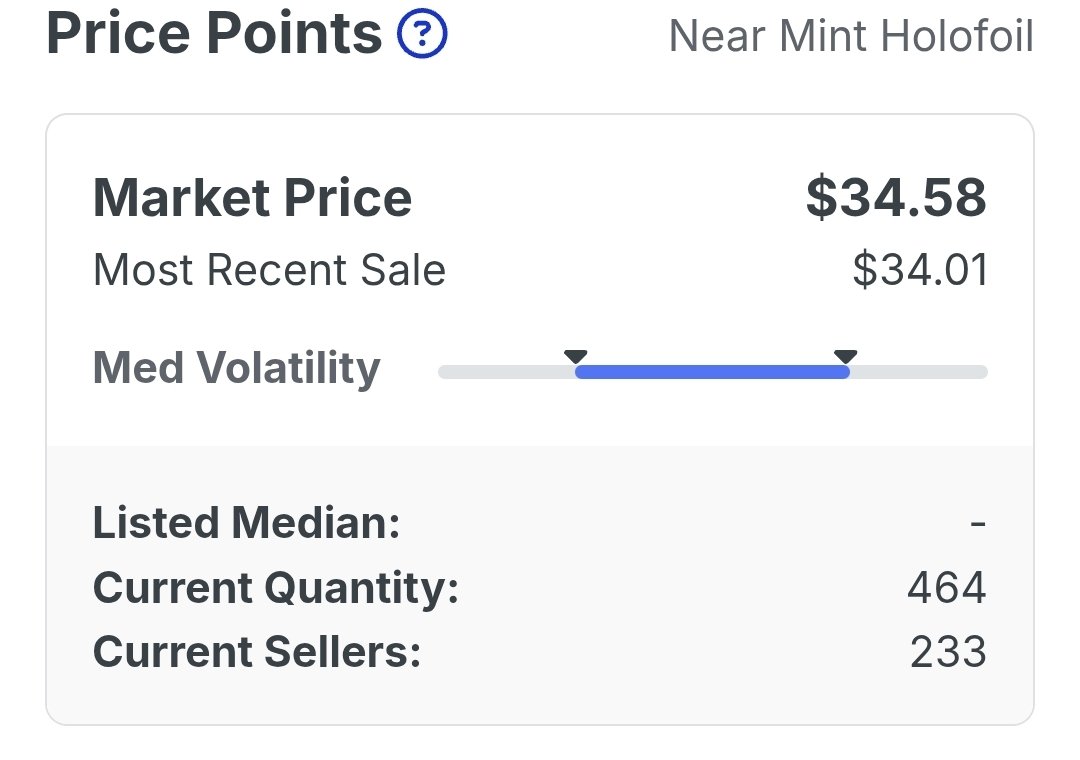Screen dimensions: 1080x760
Task: Click the 233 current sellers value
Action: (x=948, y=652)
